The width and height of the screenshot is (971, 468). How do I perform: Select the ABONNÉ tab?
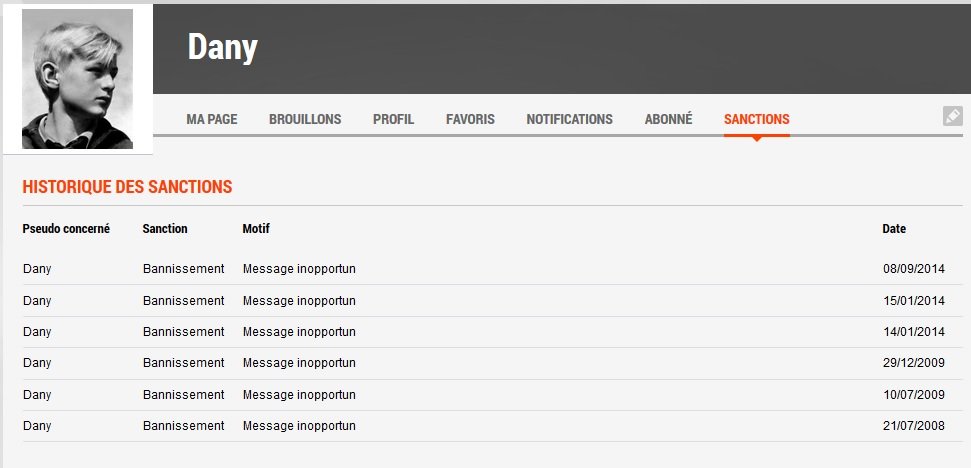point(668,119)
